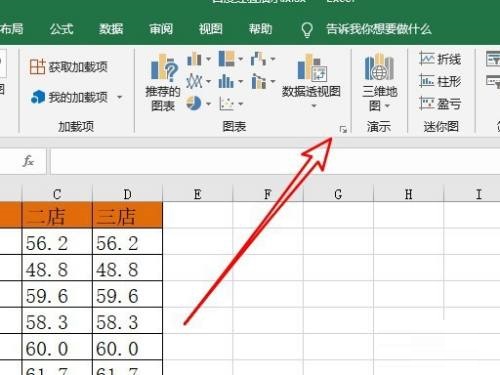The width and height of the screenshot is (500, 375).
Task: Select column C header
Action: [57, 194]
